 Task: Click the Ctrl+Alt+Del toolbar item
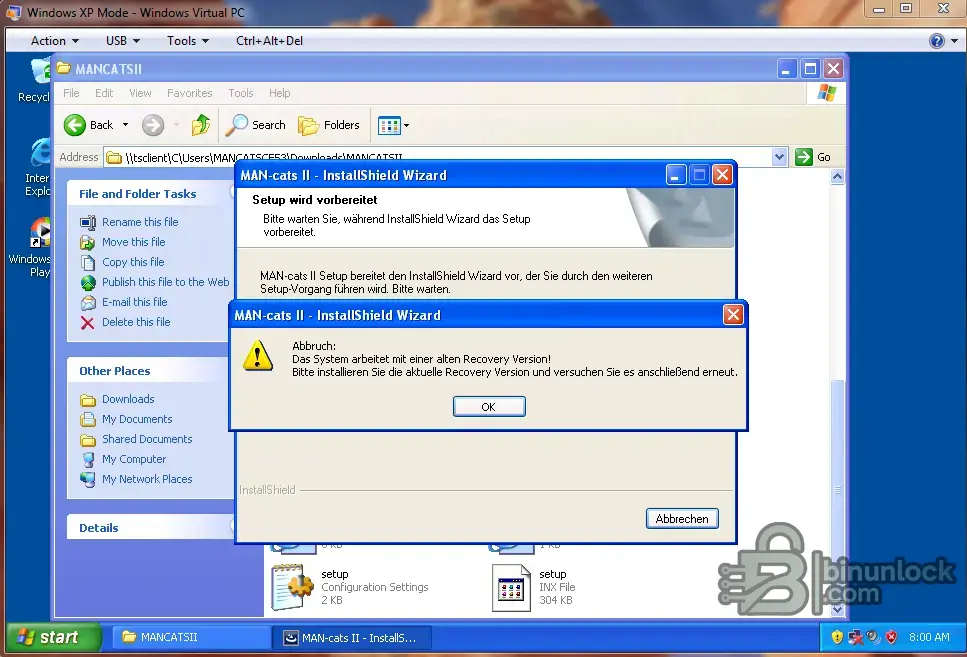[269, 41]
